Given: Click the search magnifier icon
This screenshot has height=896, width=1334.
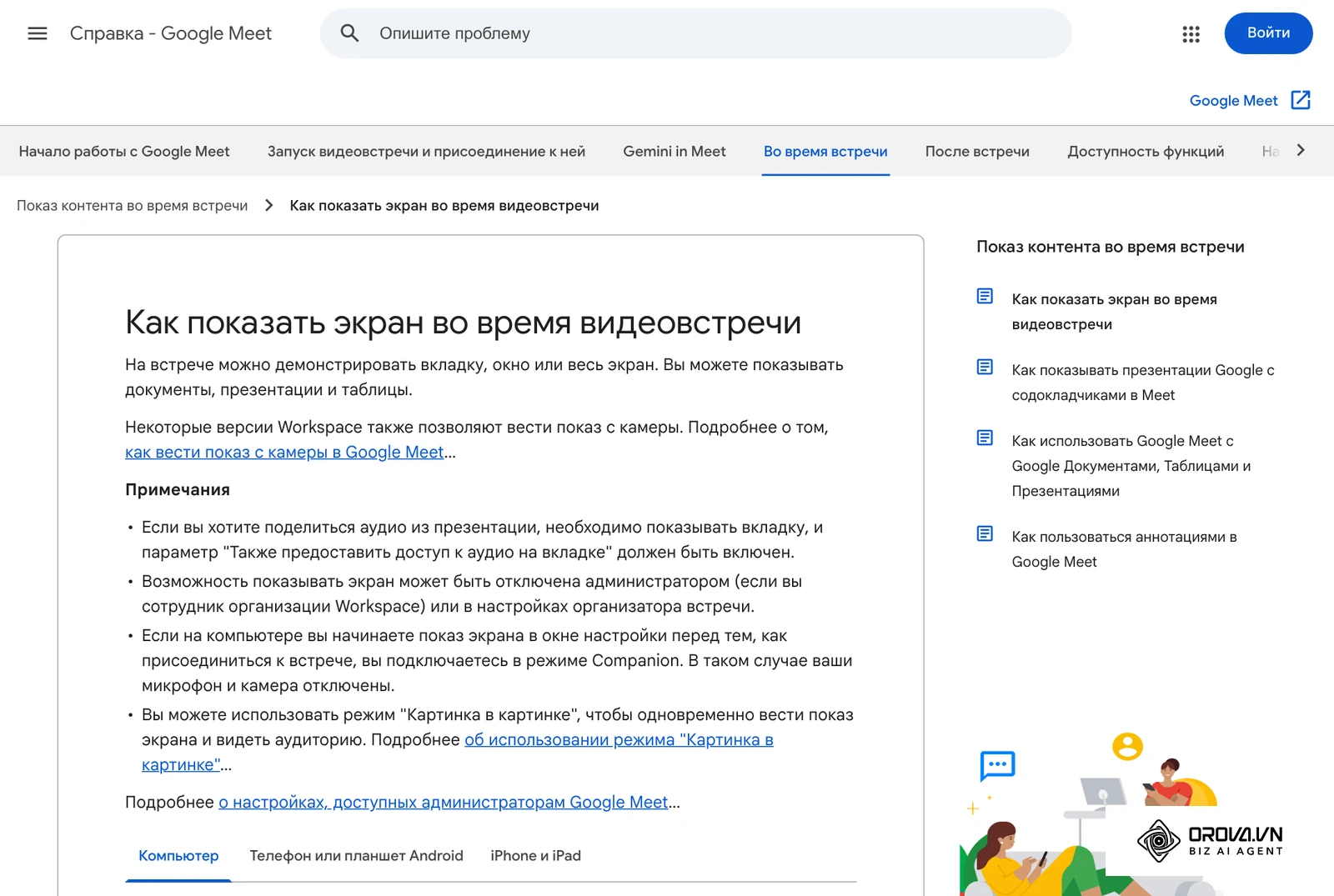Looking at the screenshot, I should click(349, 33).
